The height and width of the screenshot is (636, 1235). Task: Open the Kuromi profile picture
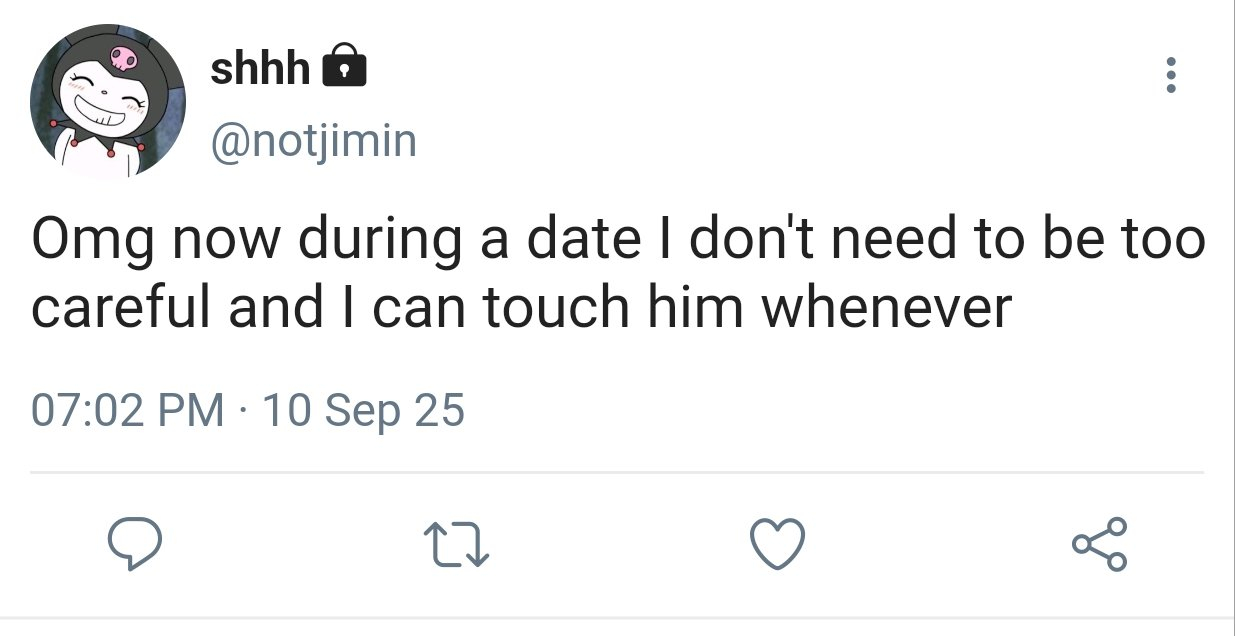click(x=106, y=102)
